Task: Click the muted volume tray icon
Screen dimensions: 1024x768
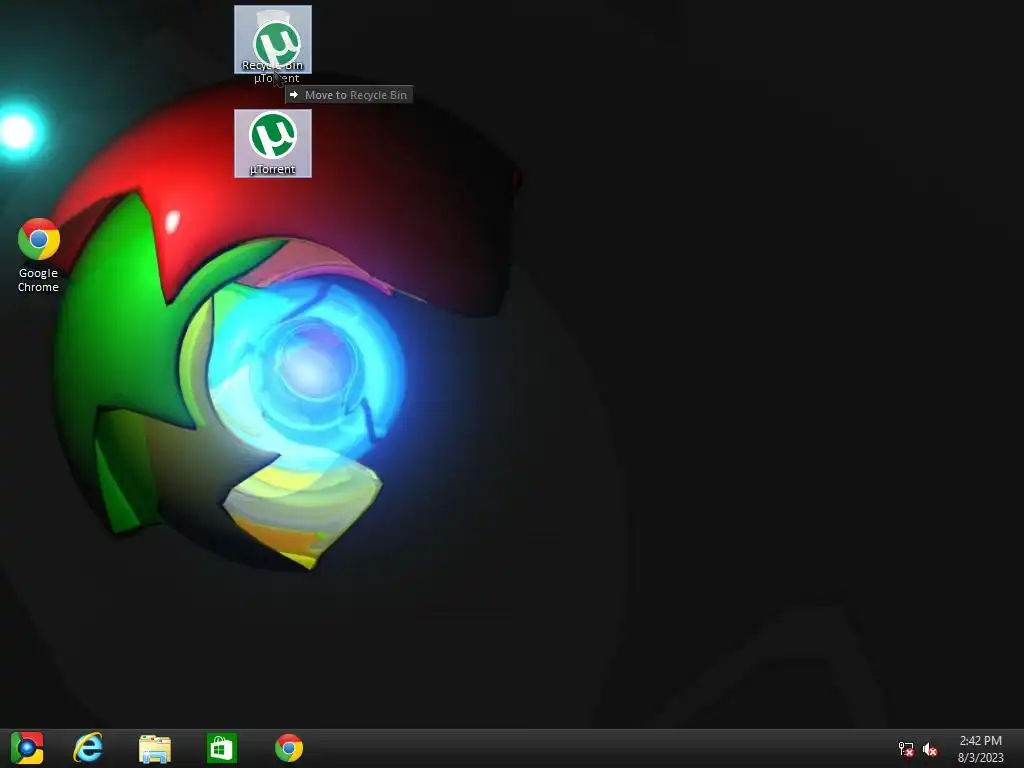Action: tap(930, 749)
